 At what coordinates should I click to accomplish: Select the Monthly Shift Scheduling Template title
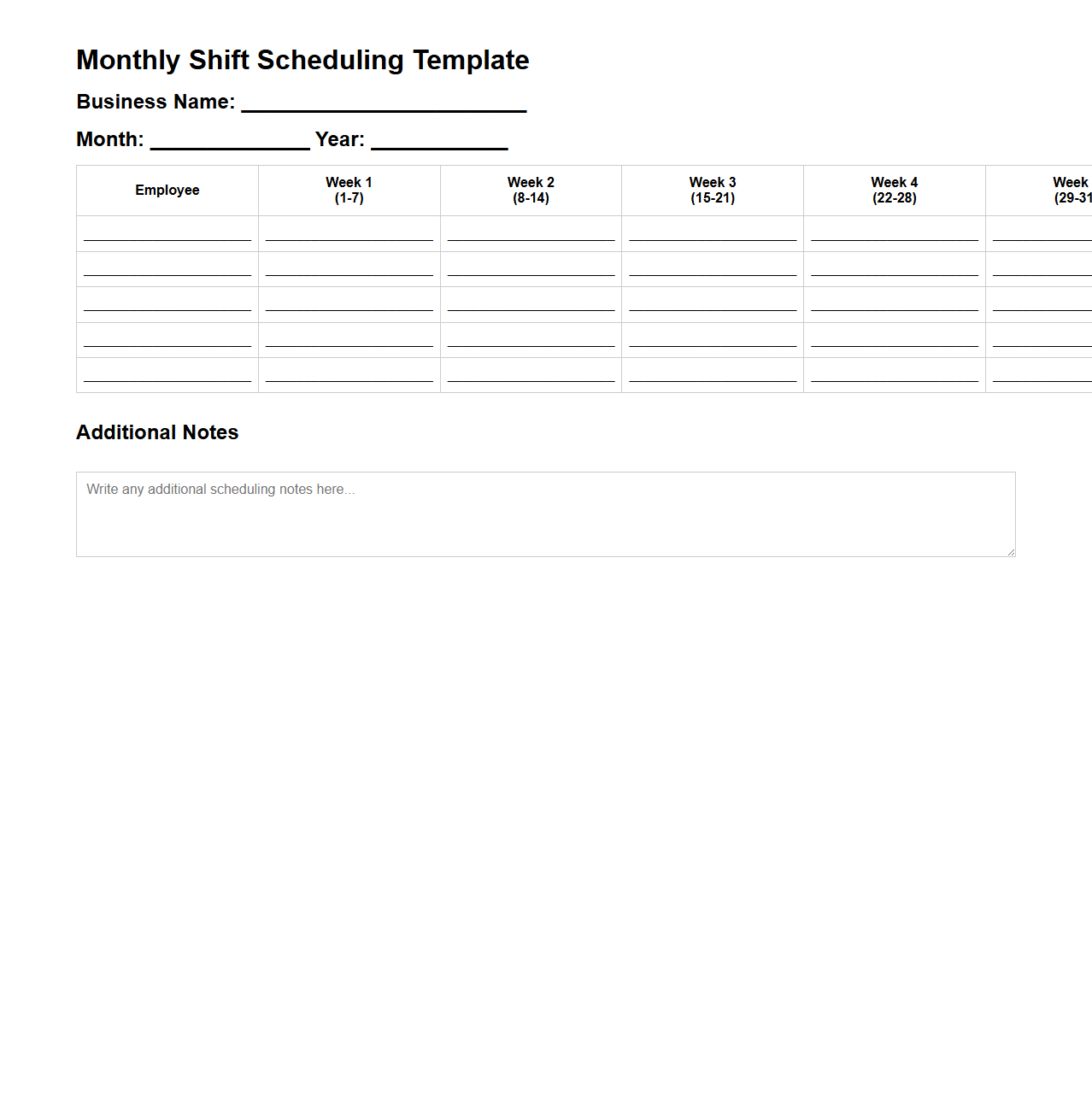click(x=302, y=60)
